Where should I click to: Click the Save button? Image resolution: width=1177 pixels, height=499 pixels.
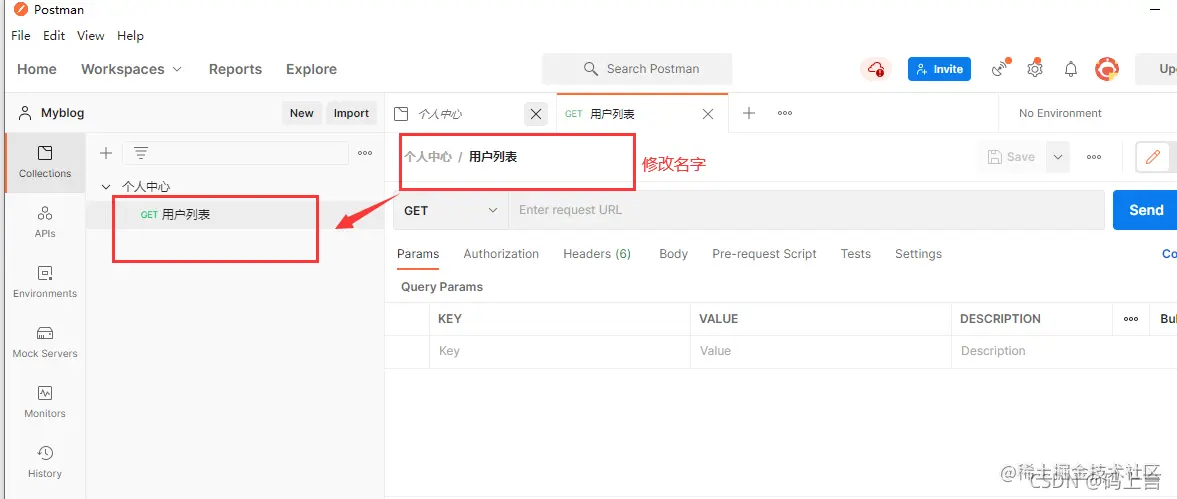point(1011,157)
